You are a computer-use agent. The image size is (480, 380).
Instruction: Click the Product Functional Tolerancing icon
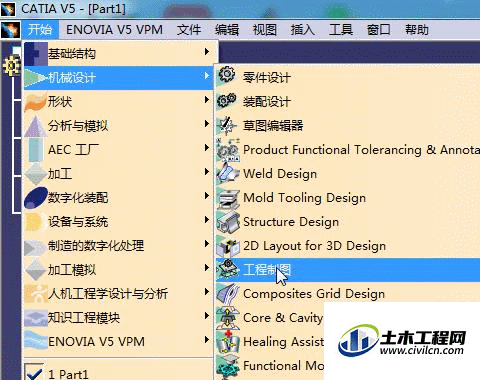point(228,150)
